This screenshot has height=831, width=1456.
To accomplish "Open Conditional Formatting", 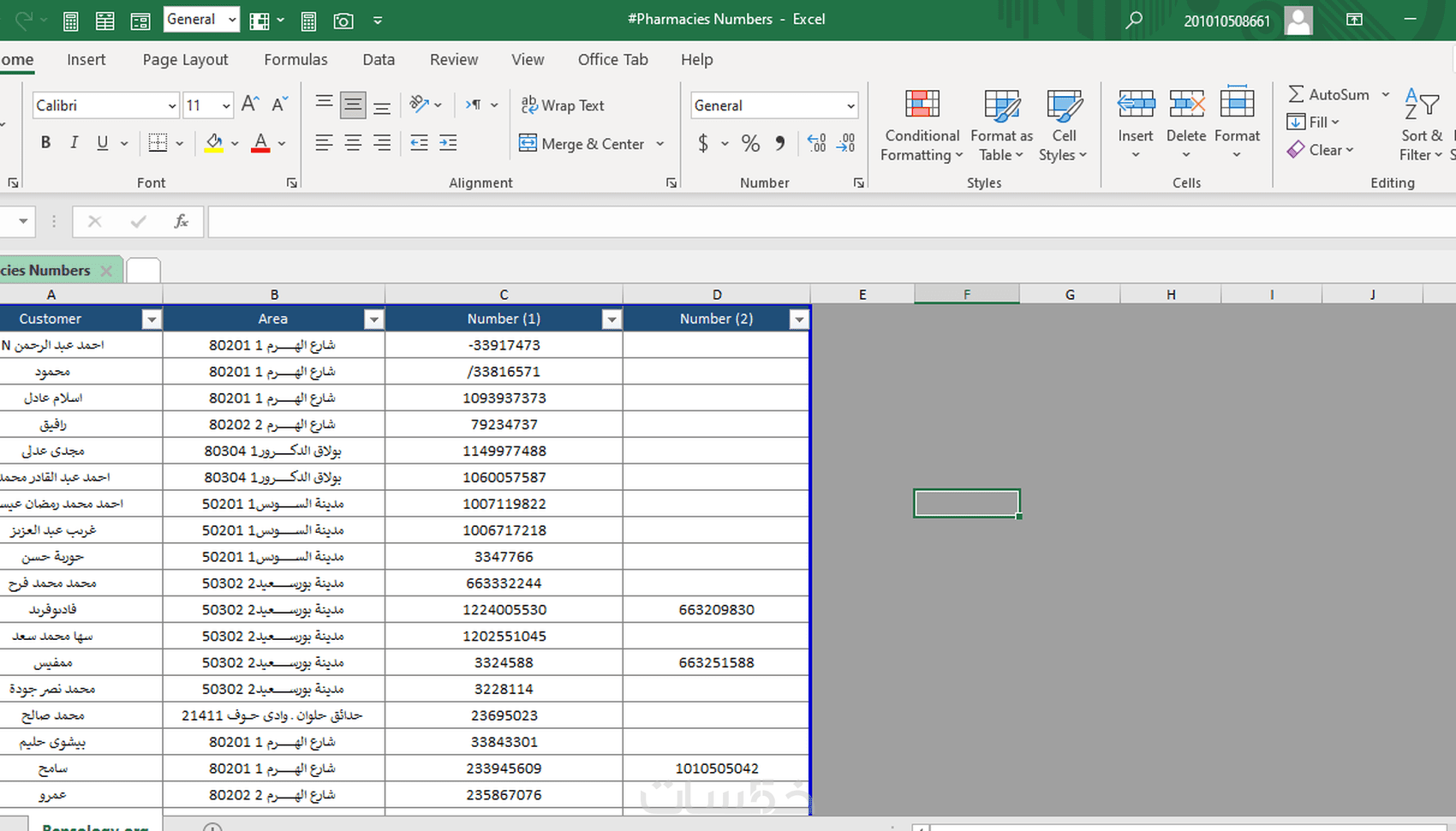I will tap(922, 125).
